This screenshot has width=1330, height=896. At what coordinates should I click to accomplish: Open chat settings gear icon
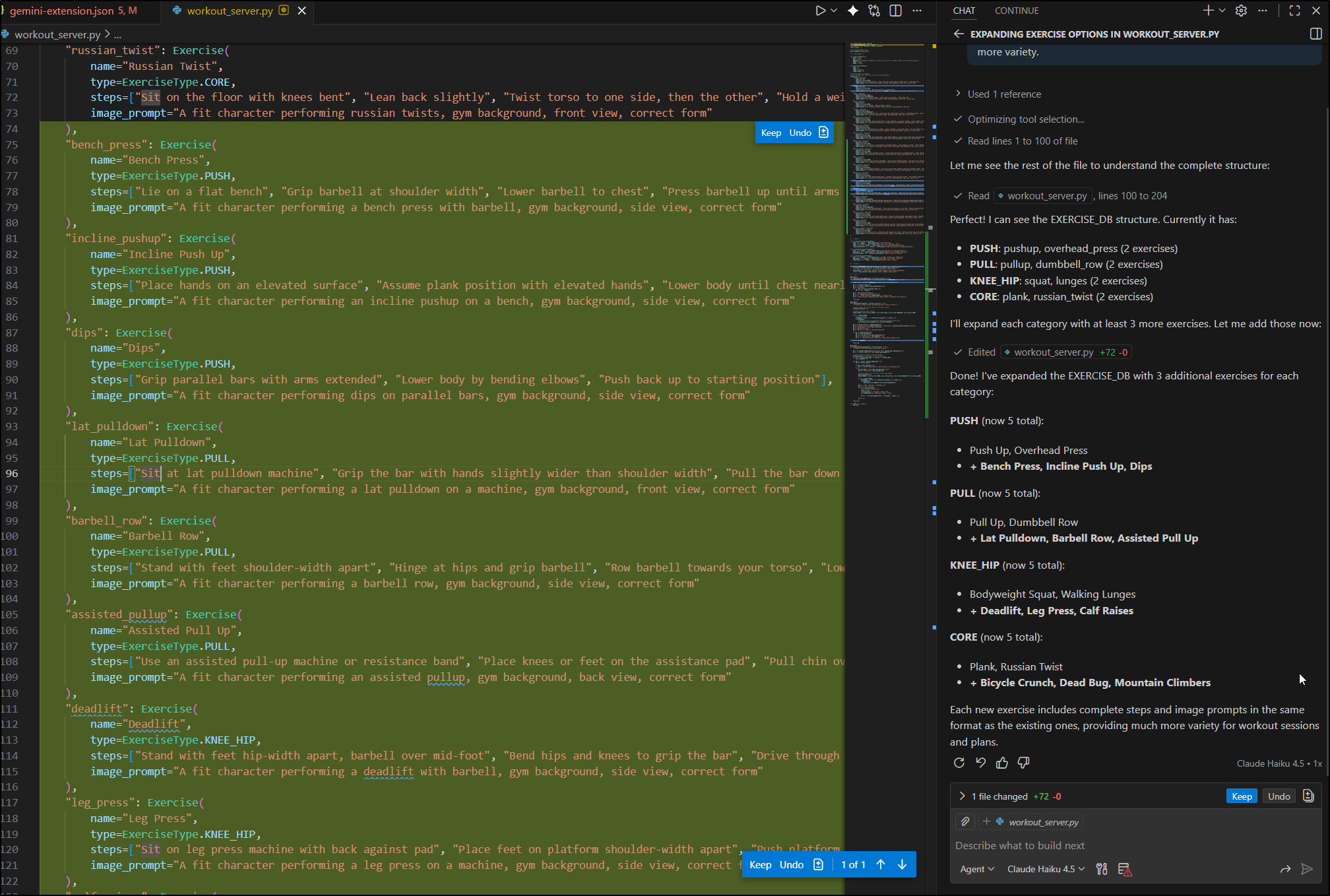1241,11
